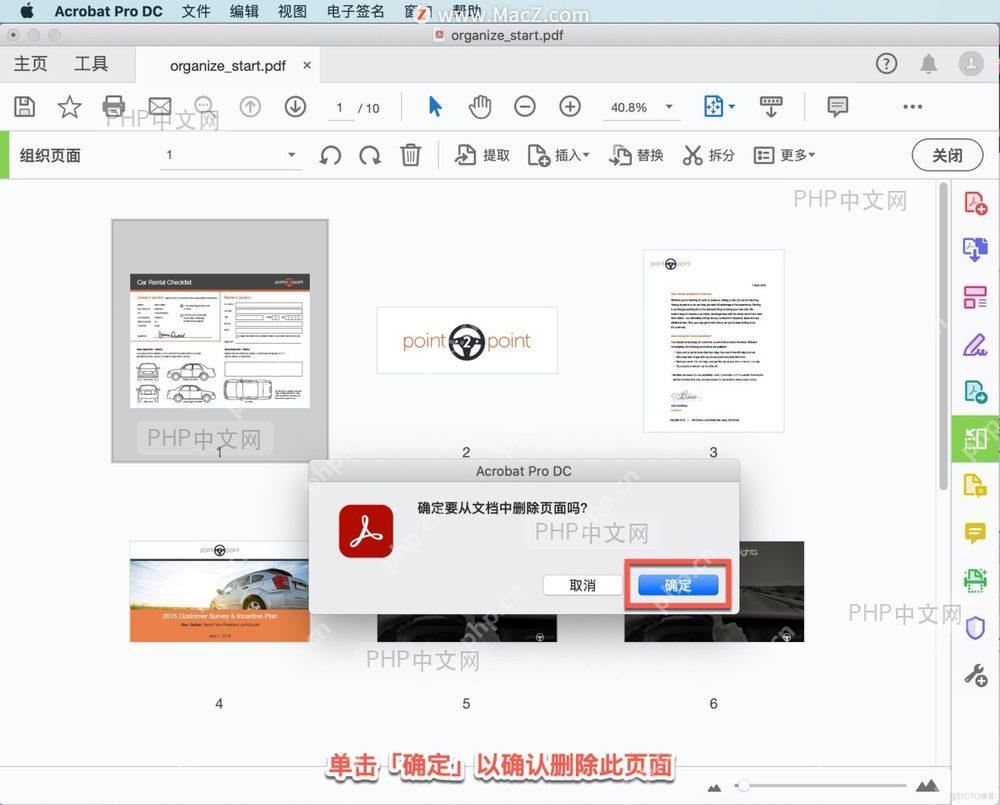This screenshot has height=805, width=1000.
Task: Open Edit PDF layout sidebar tool
Action: (975, 297)
